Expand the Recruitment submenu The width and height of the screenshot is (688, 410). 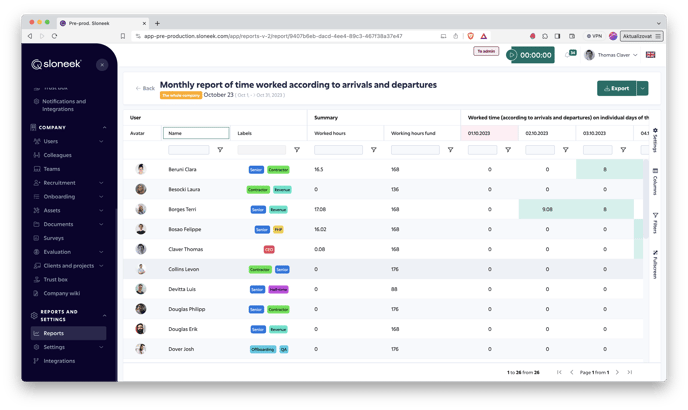pos(101,183)
